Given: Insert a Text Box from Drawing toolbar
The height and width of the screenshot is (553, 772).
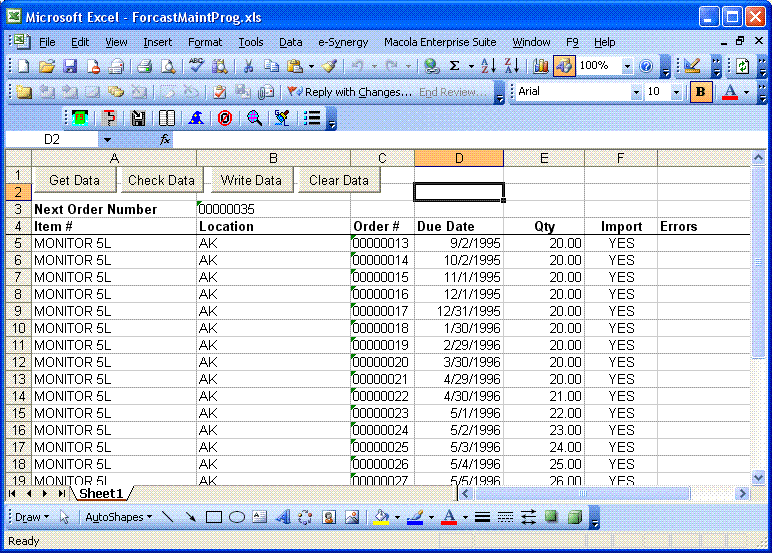Looking at the screenshot, I should (x=259, y=517).
